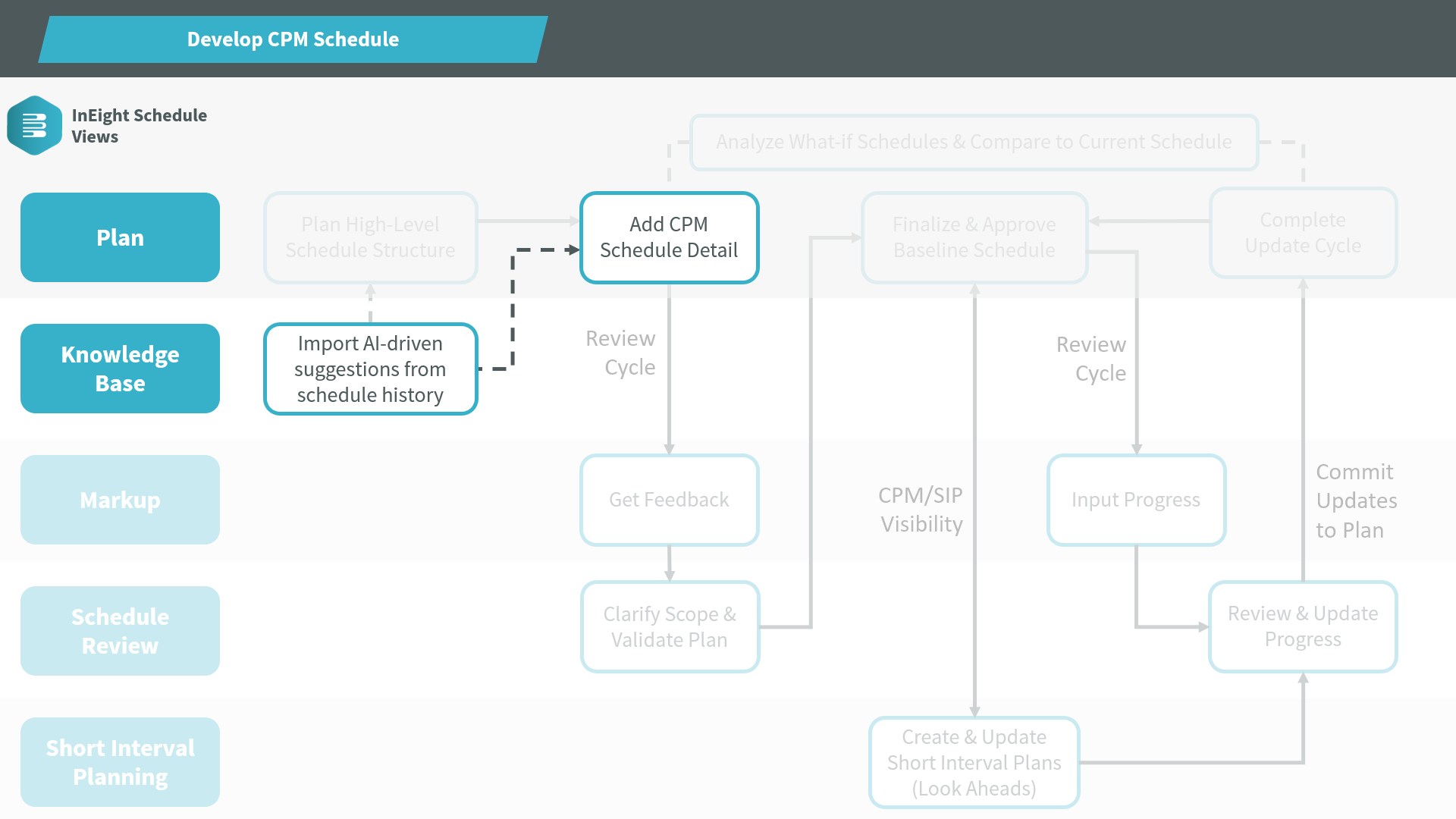
Task: Open Create & Update Short Interval Plans box
Action: pos(974,763)
